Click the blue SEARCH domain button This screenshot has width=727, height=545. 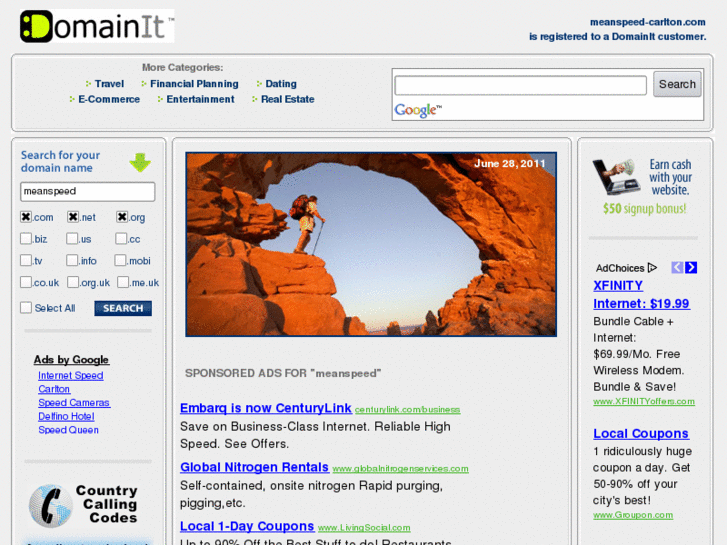coord(123,308)
